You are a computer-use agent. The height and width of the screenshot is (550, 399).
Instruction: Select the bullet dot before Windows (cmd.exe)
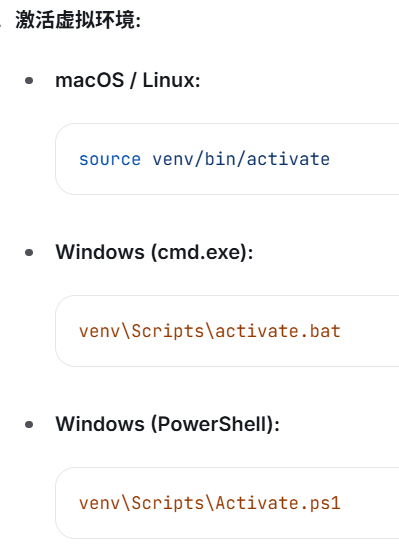click(29, 253)
